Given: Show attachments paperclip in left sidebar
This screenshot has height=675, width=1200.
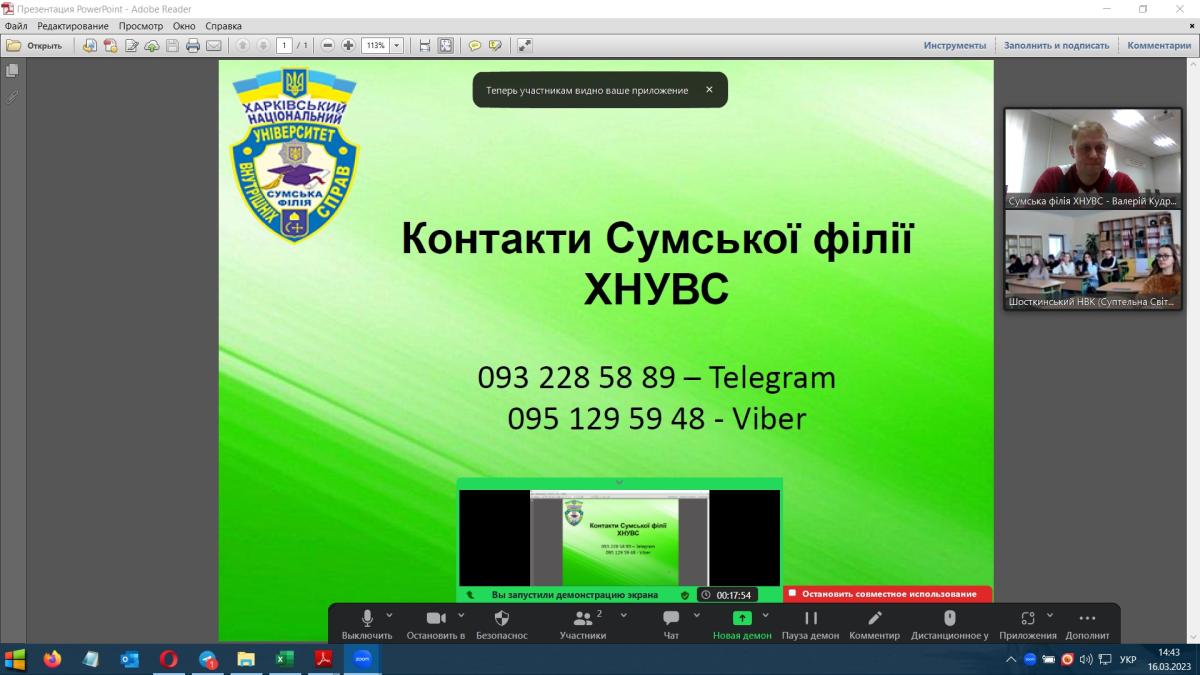Looking at the screenshot, I should point(12,97).
